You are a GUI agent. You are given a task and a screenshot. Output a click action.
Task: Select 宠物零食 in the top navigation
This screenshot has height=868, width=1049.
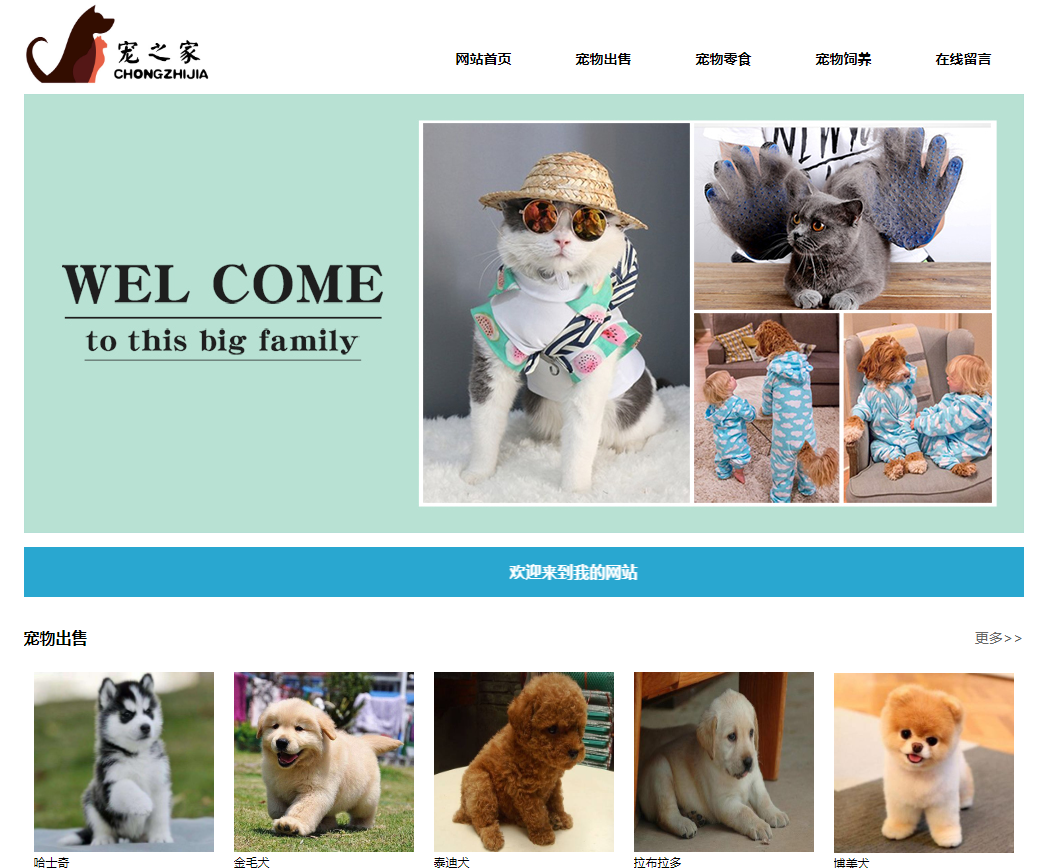pos(723,59)
